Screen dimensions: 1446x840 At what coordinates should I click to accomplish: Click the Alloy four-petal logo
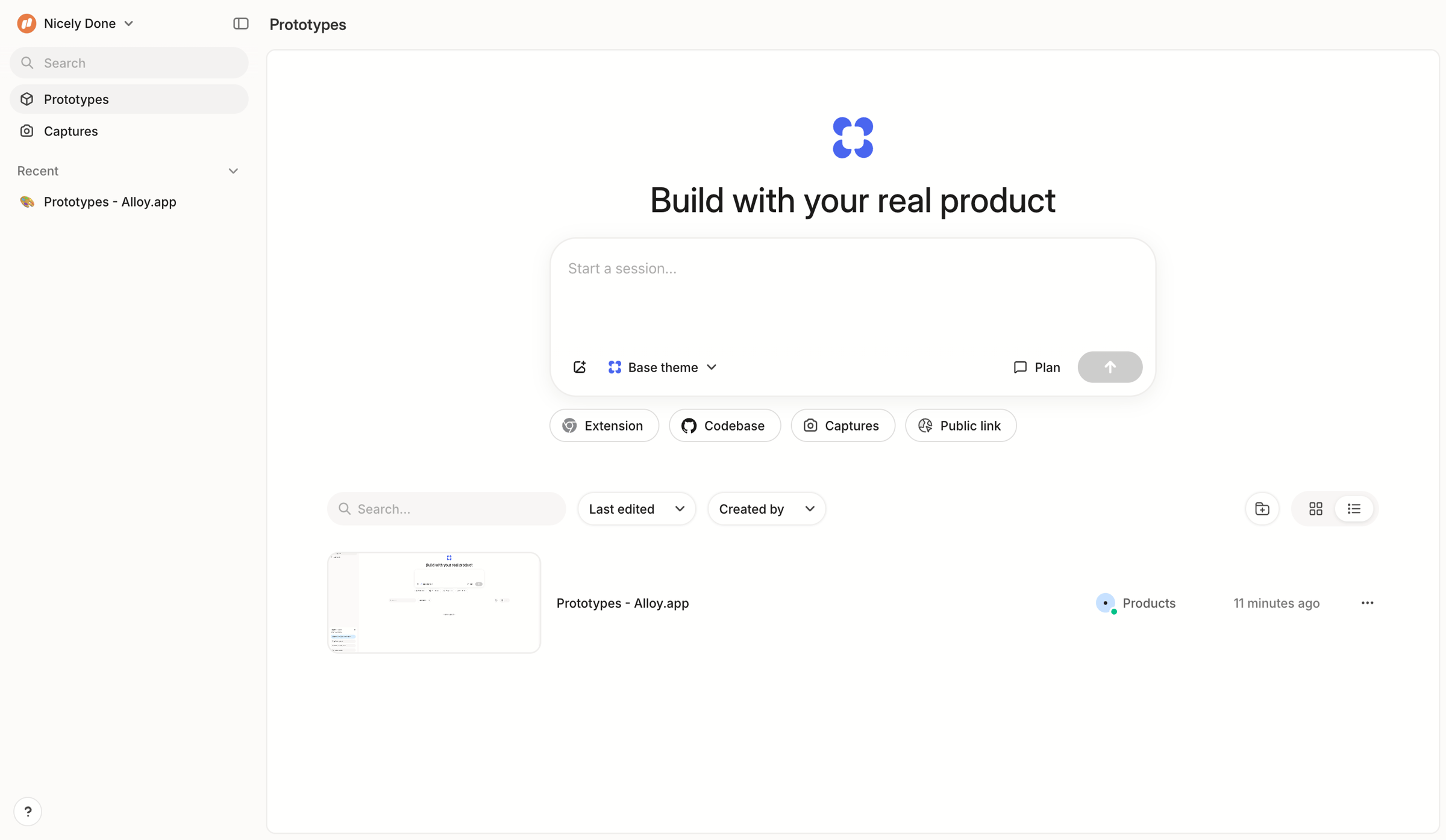point(853,138)
